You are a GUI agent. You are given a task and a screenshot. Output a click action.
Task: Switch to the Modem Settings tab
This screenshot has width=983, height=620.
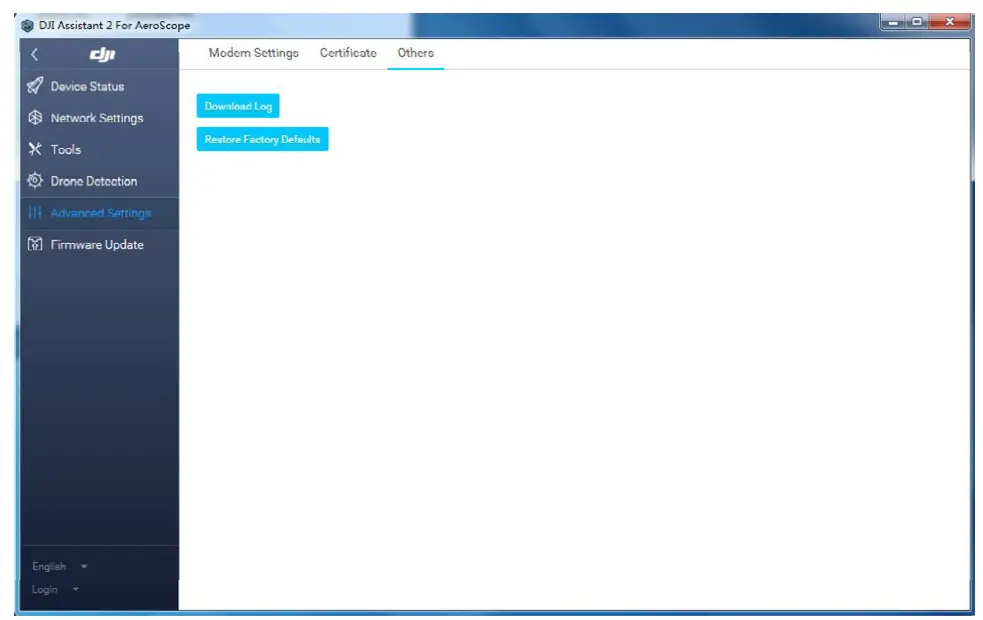253,53
